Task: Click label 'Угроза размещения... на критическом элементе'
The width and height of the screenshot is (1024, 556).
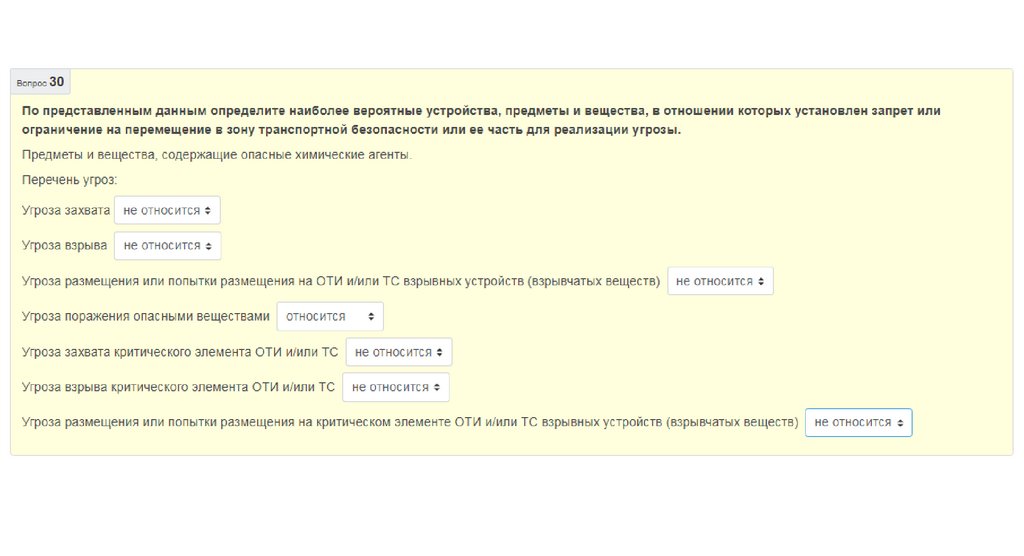Action: tap(409, 423)
